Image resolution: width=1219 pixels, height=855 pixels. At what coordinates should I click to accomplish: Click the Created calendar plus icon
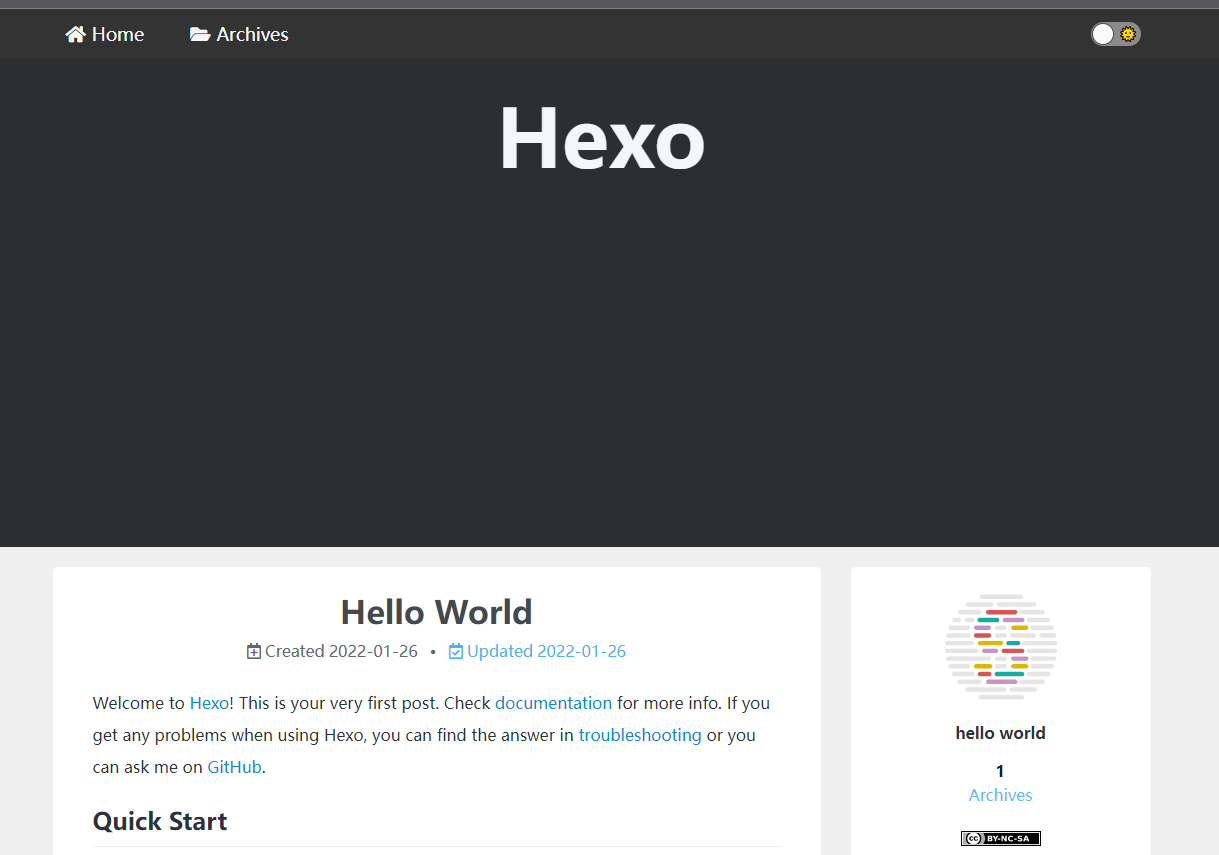point(254,651)
